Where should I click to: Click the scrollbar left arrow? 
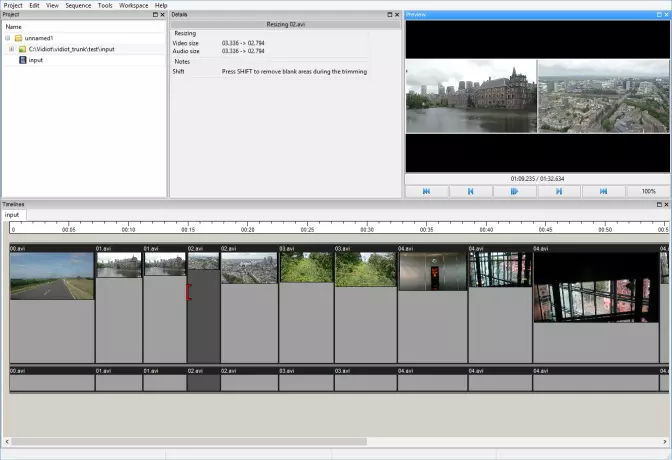click(6, 442)
